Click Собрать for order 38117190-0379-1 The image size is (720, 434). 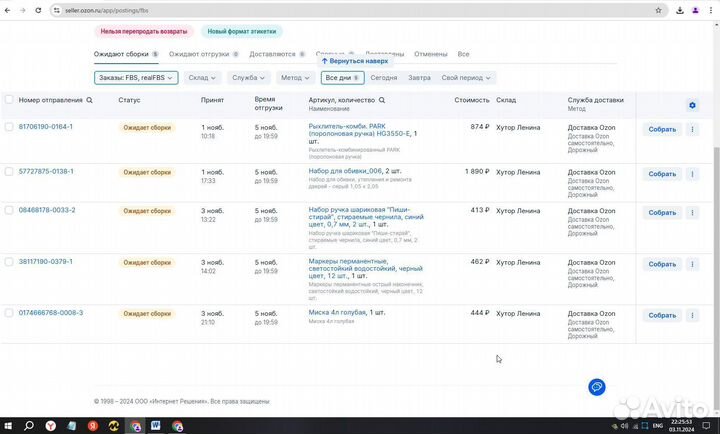(x=661, y=264)
